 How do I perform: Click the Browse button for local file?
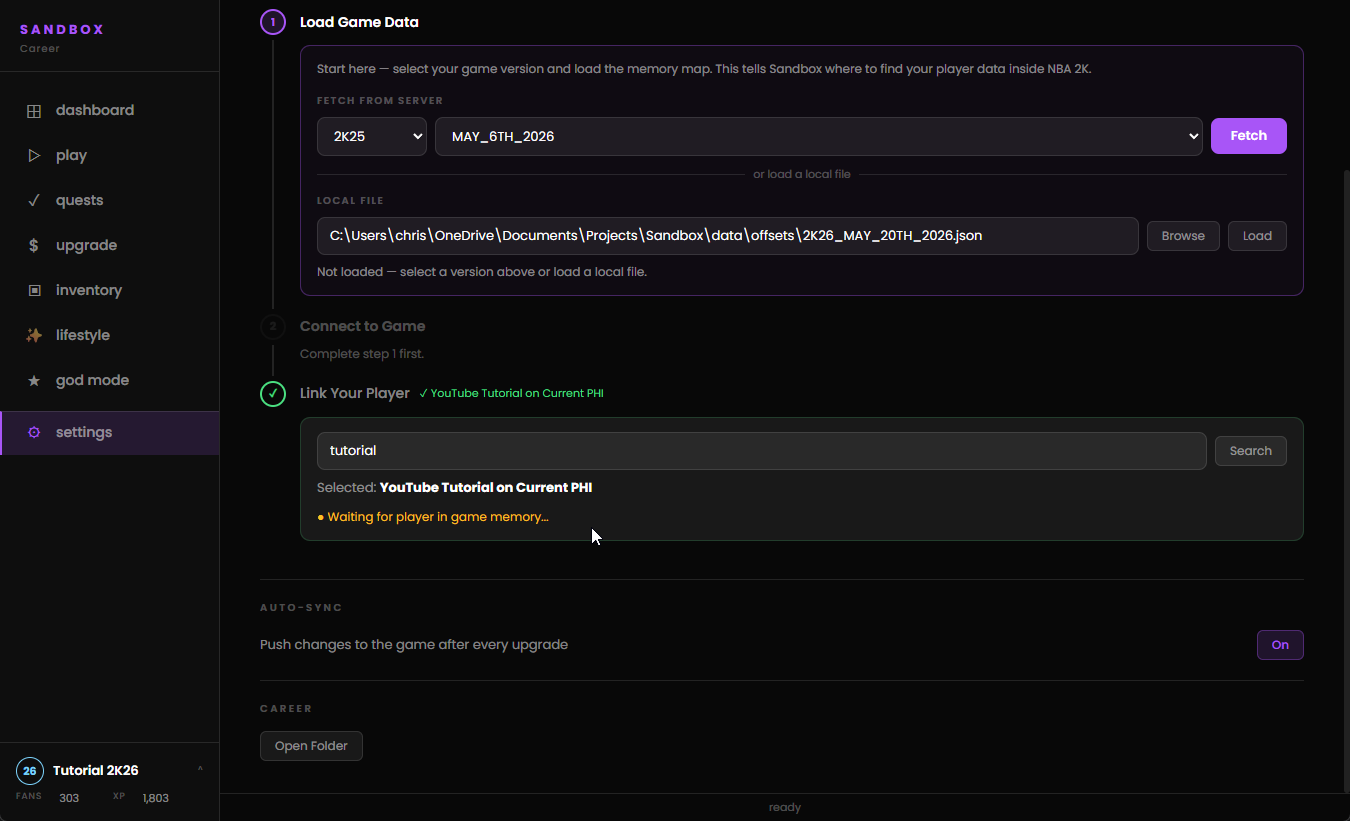coord(1183,236)
